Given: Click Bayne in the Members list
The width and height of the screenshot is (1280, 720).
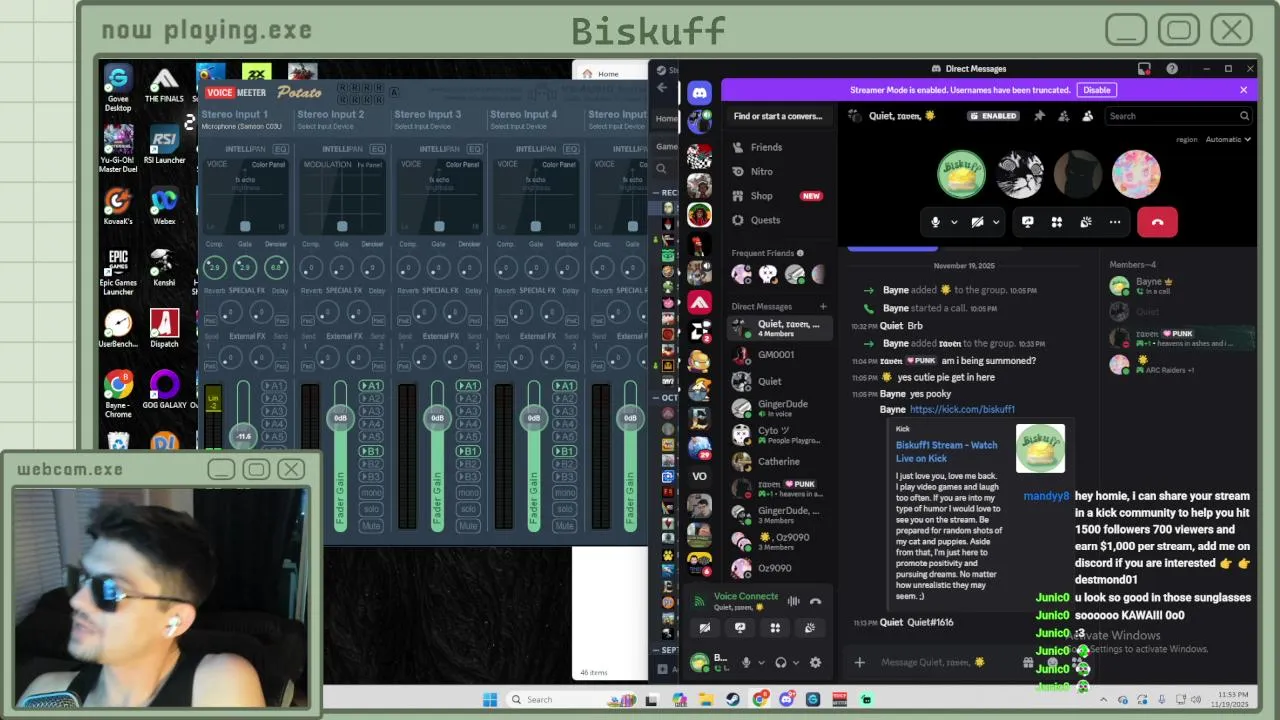Looking at the screenshot, I should click(1180, 285).
